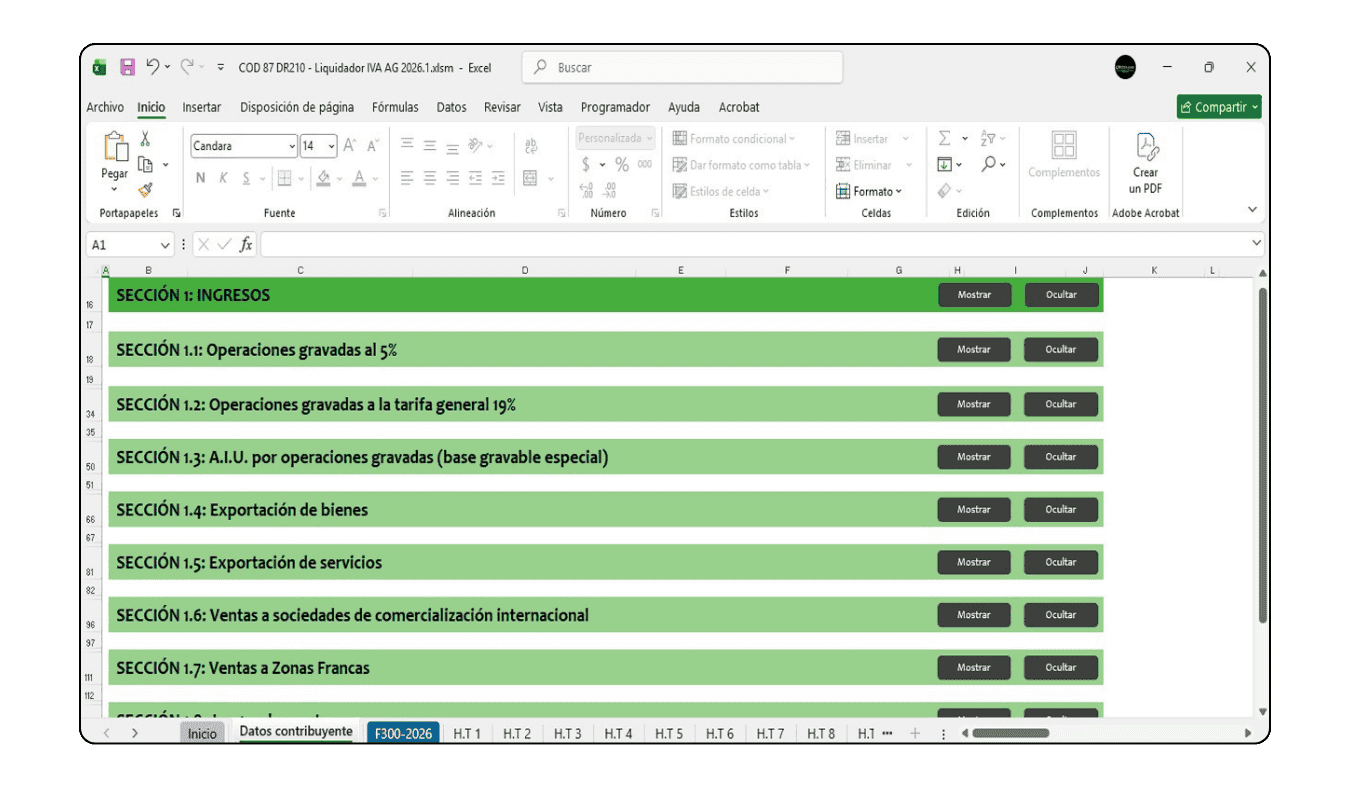Open the Fórmulas ribbon tab
This screenshot has width=1350, height=788.
(395, 108)
